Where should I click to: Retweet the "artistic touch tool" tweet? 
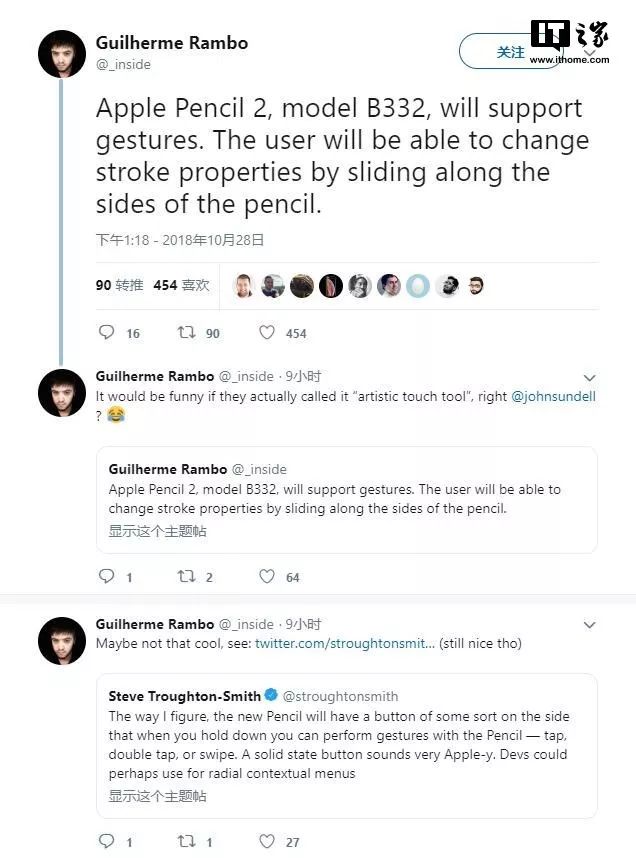coord(185,576)
